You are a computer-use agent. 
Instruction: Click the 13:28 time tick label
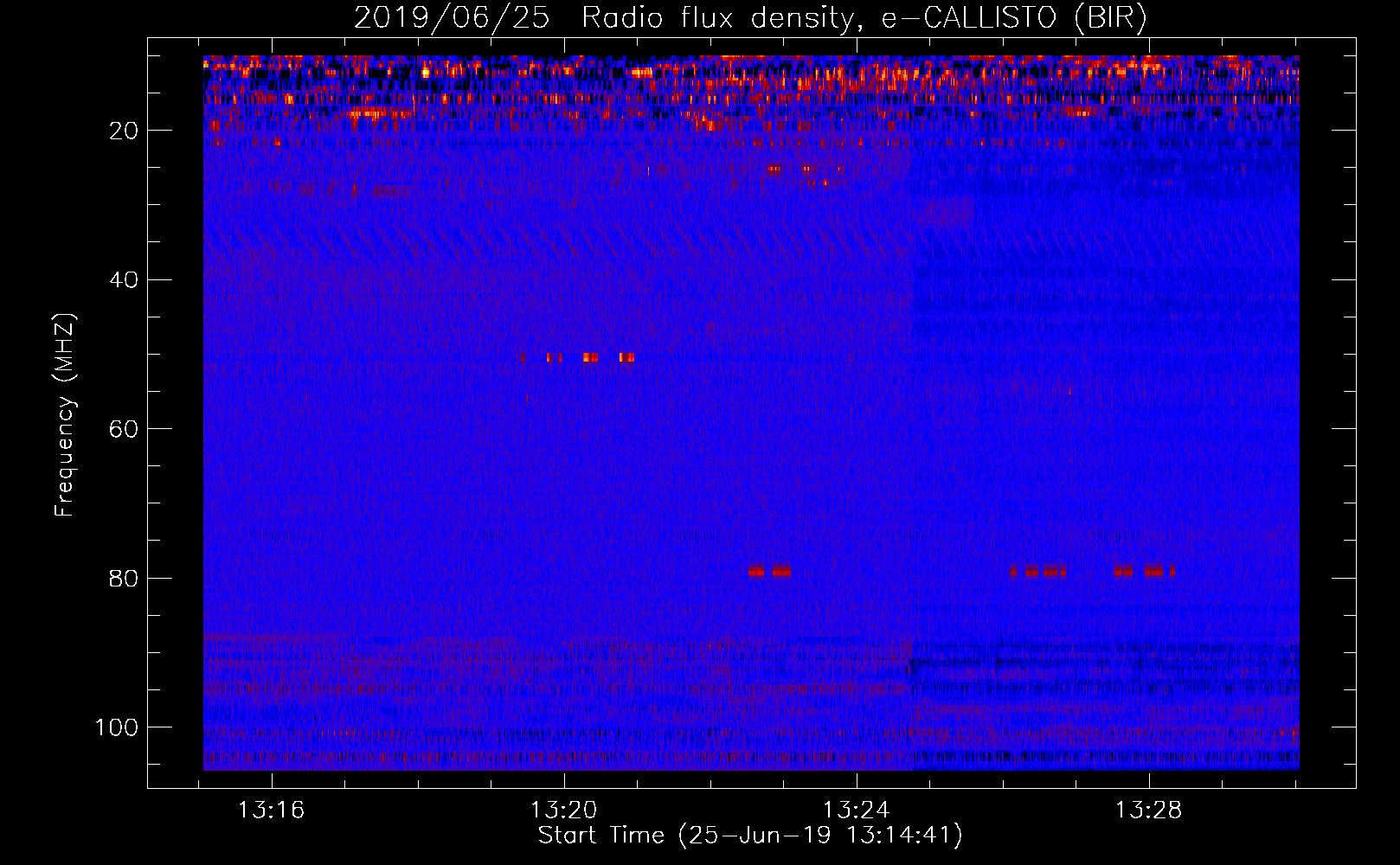1148,811
